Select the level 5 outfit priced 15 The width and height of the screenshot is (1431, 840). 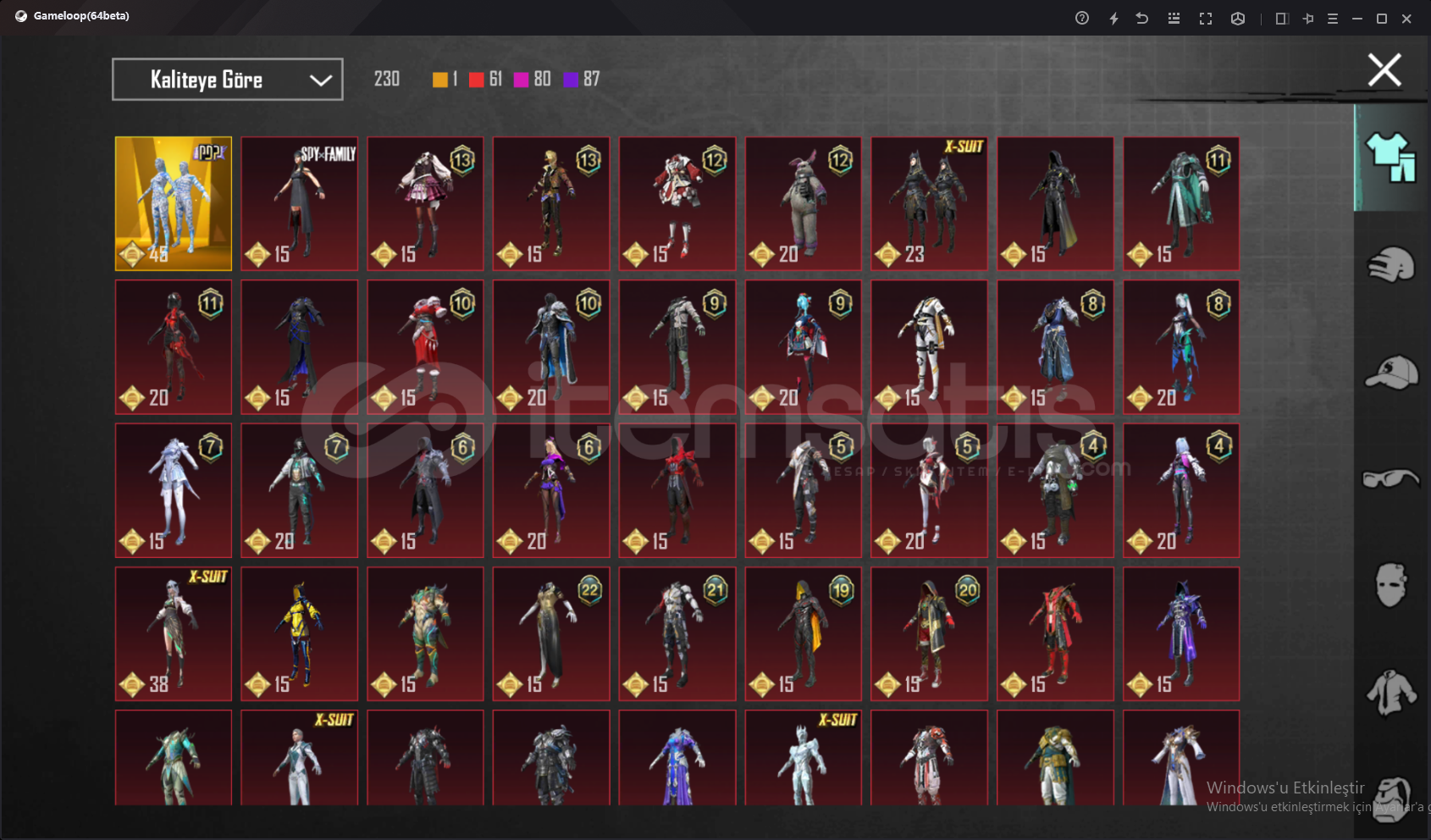804,491
